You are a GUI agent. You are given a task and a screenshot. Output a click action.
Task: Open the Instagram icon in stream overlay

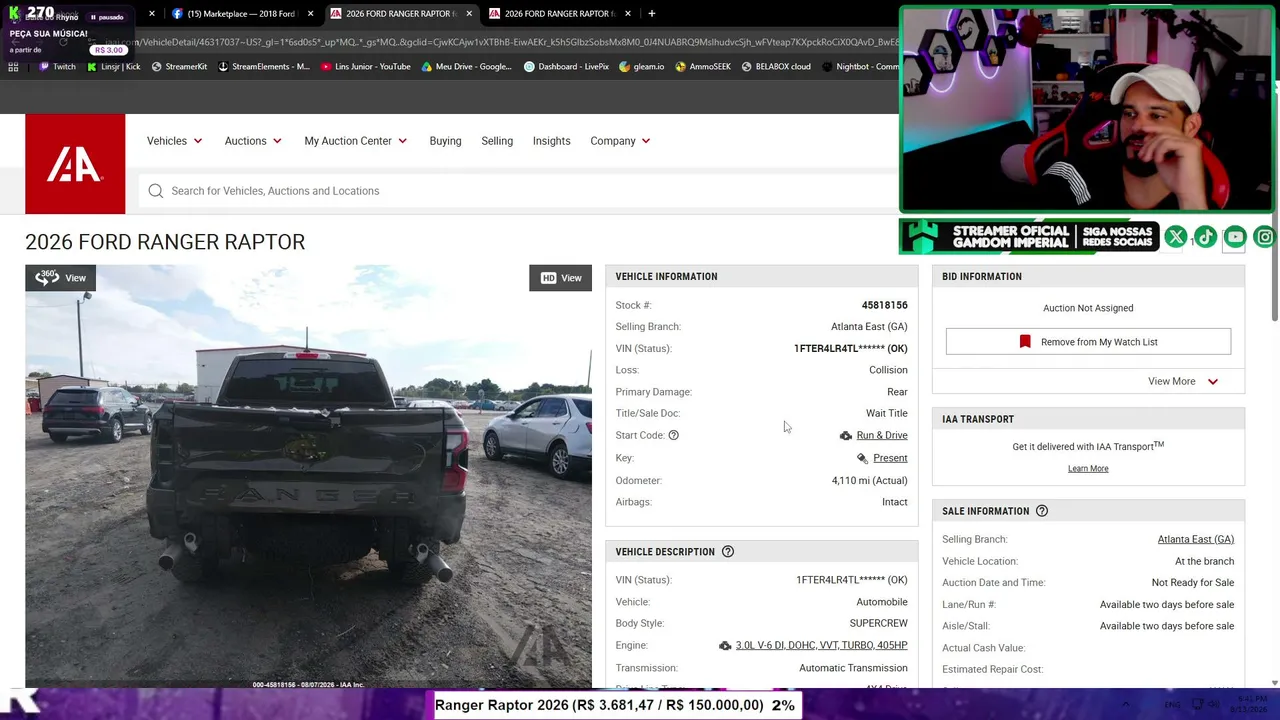(1265, 237)
